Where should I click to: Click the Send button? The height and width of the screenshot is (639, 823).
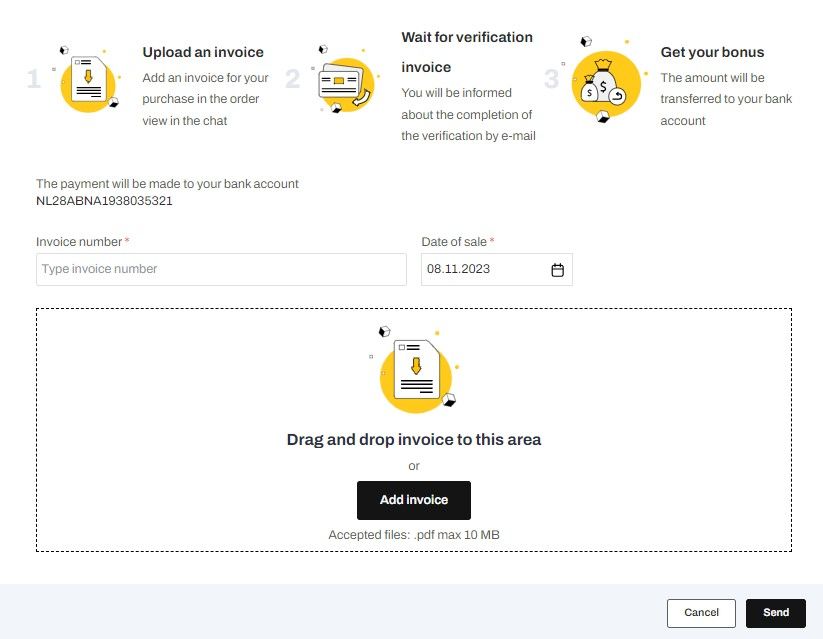point(775,613)
